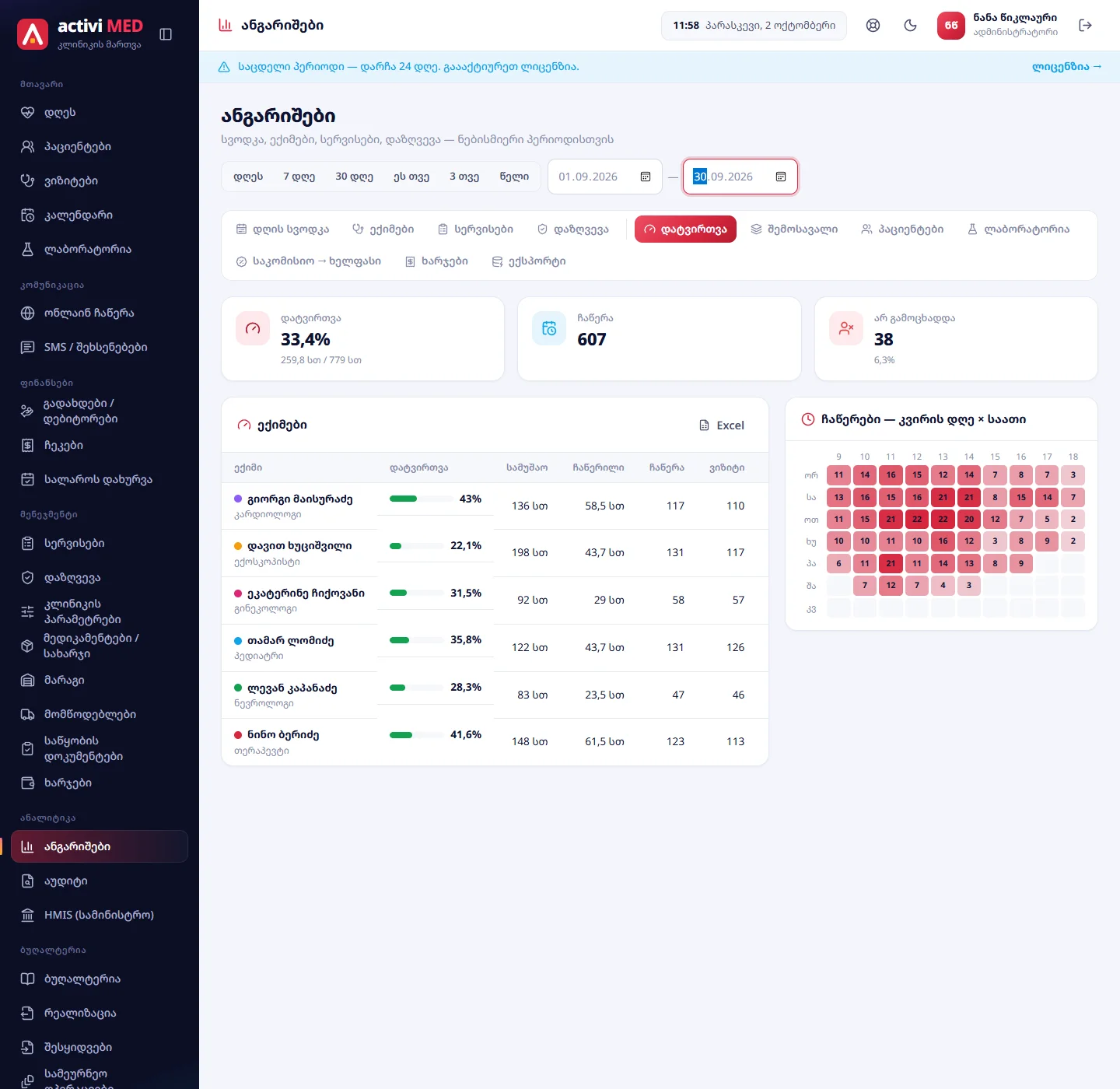Open the help/support lifebuoy icon
Viewport: 1120px width, 1089px height.
(x=873, y=26)
